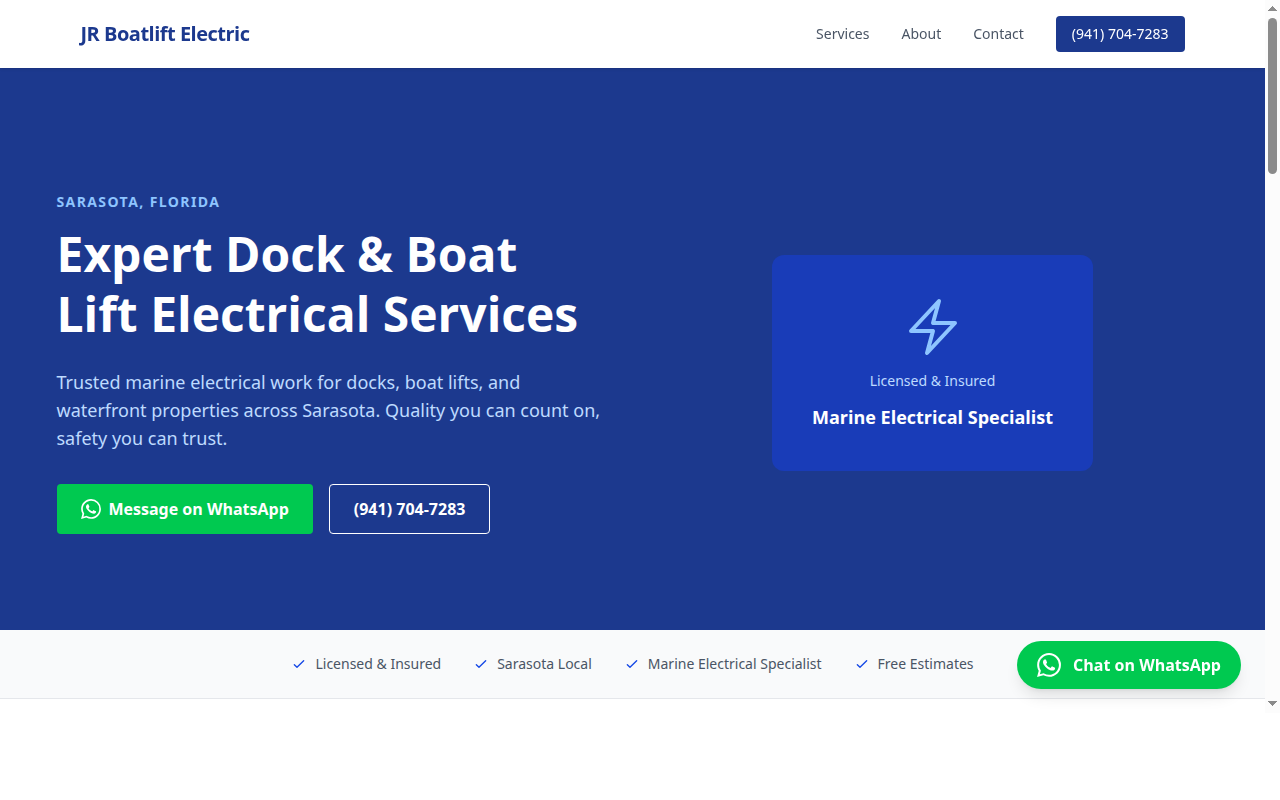1280x800 pixels.
Task: Open the Contact navigation link
Action: (x=998, y=34)
